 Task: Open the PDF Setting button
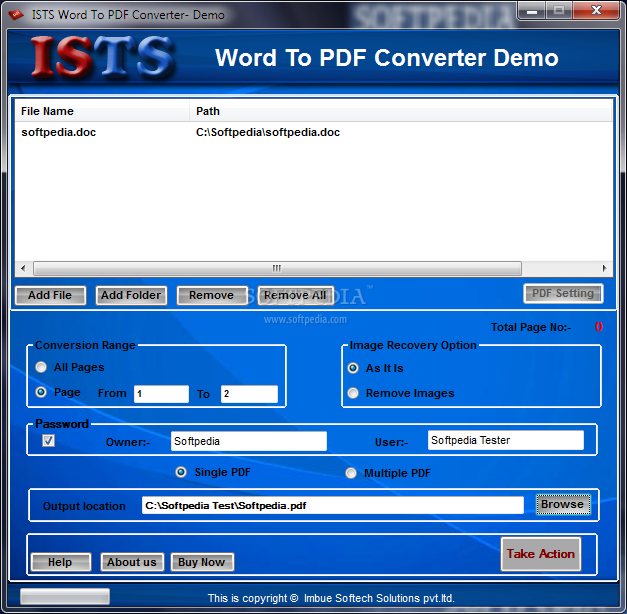click(x=563, y=293)
